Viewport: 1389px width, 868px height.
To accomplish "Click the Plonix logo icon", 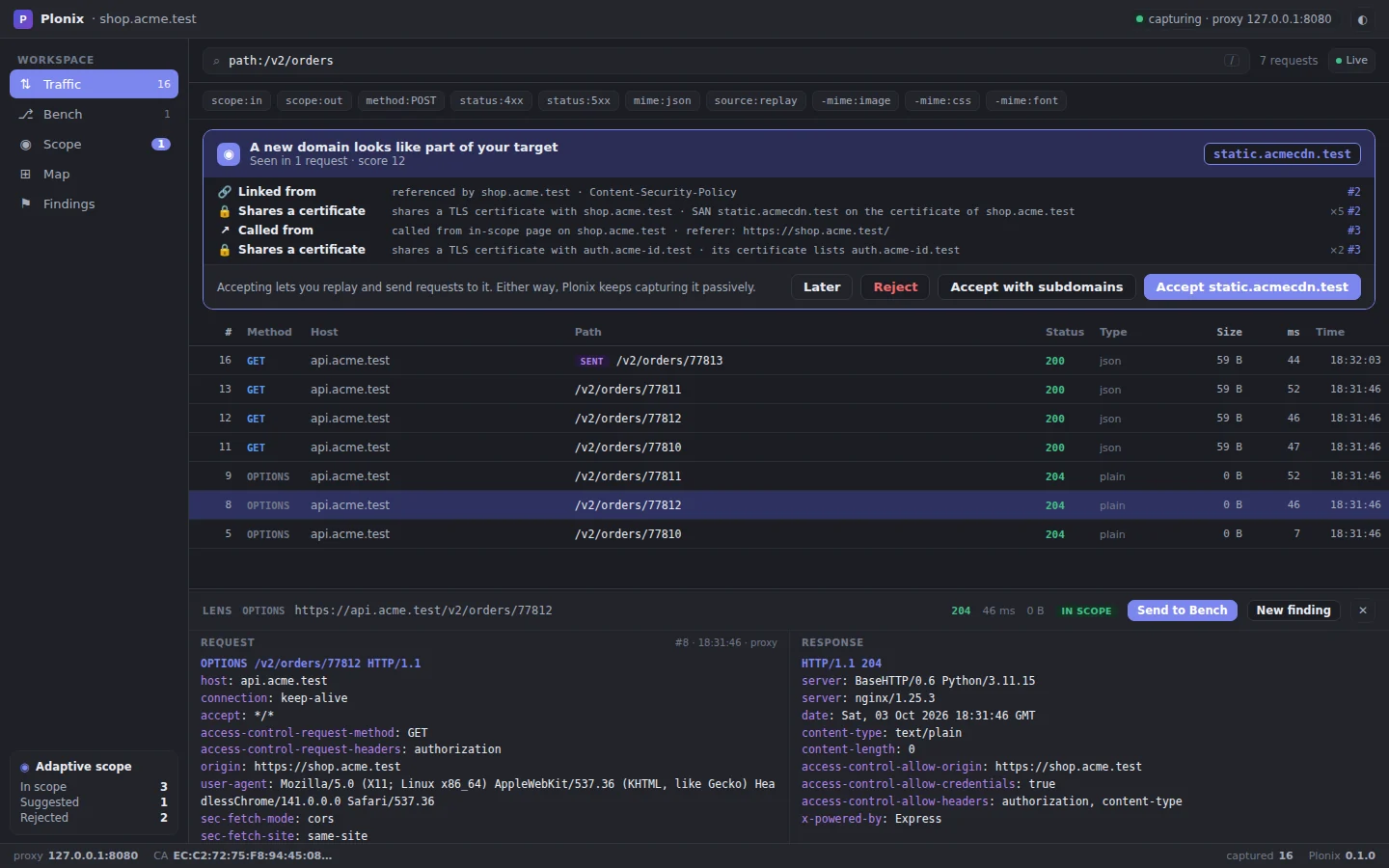I will point(23,18).
